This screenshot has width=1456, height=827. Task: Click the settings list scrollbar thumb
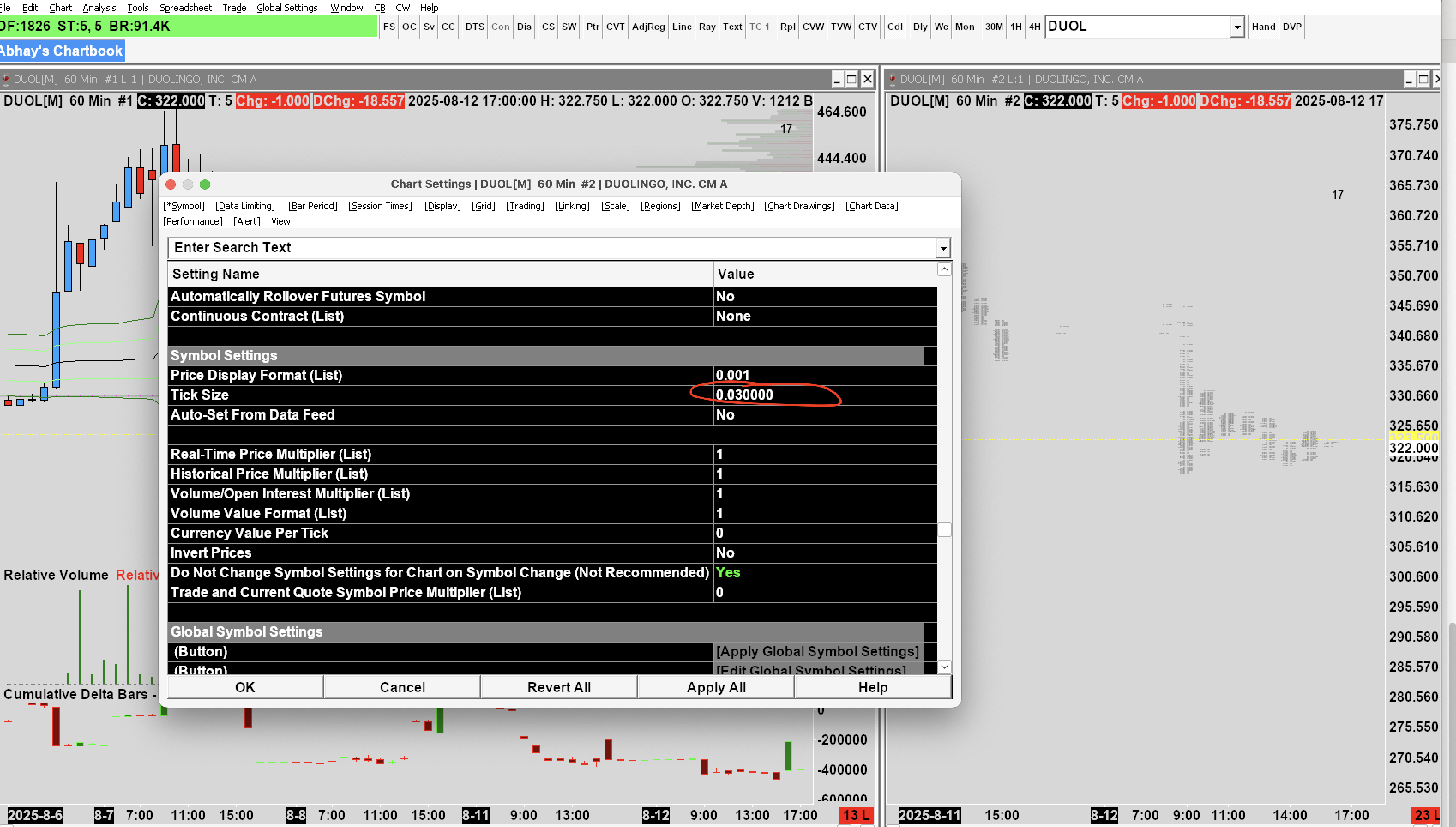(944, 530)
